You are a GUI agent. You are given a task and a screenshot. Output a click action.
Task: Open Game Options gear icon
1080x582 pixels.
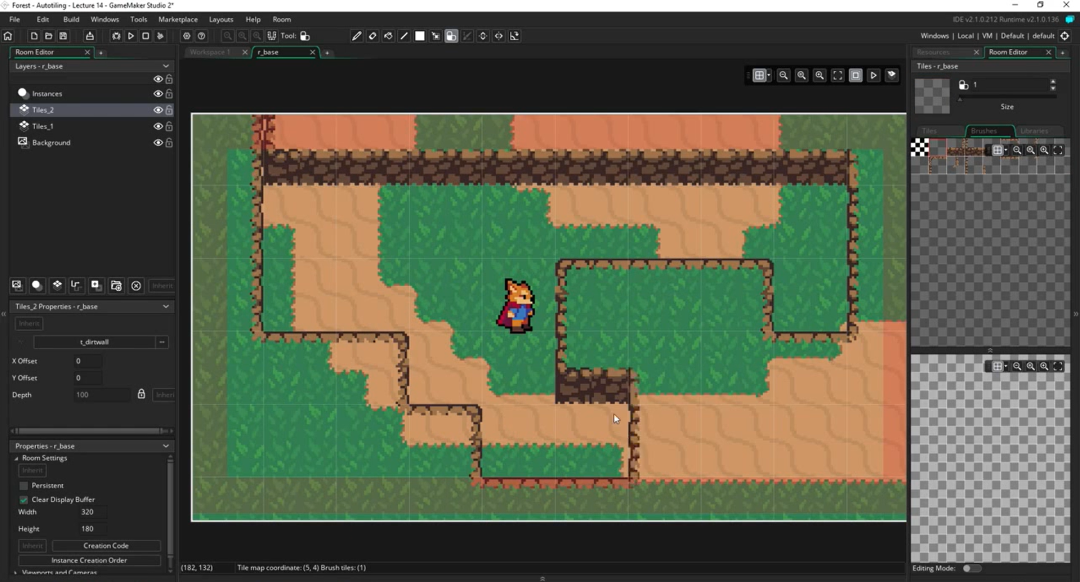point(187,36)
